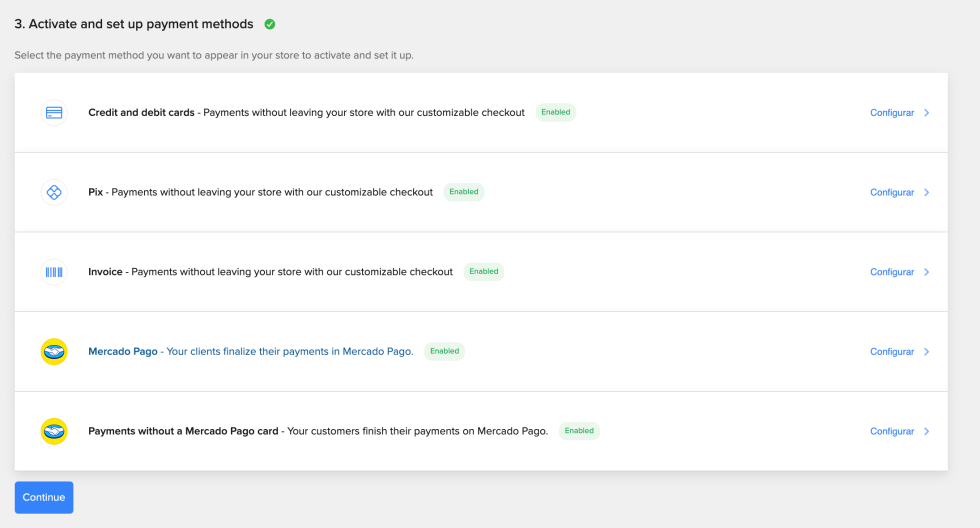Open Configurar link for Pix
The height and width of the screenshot is (528, 980).
pyautogui.click(x=891, y=192)
